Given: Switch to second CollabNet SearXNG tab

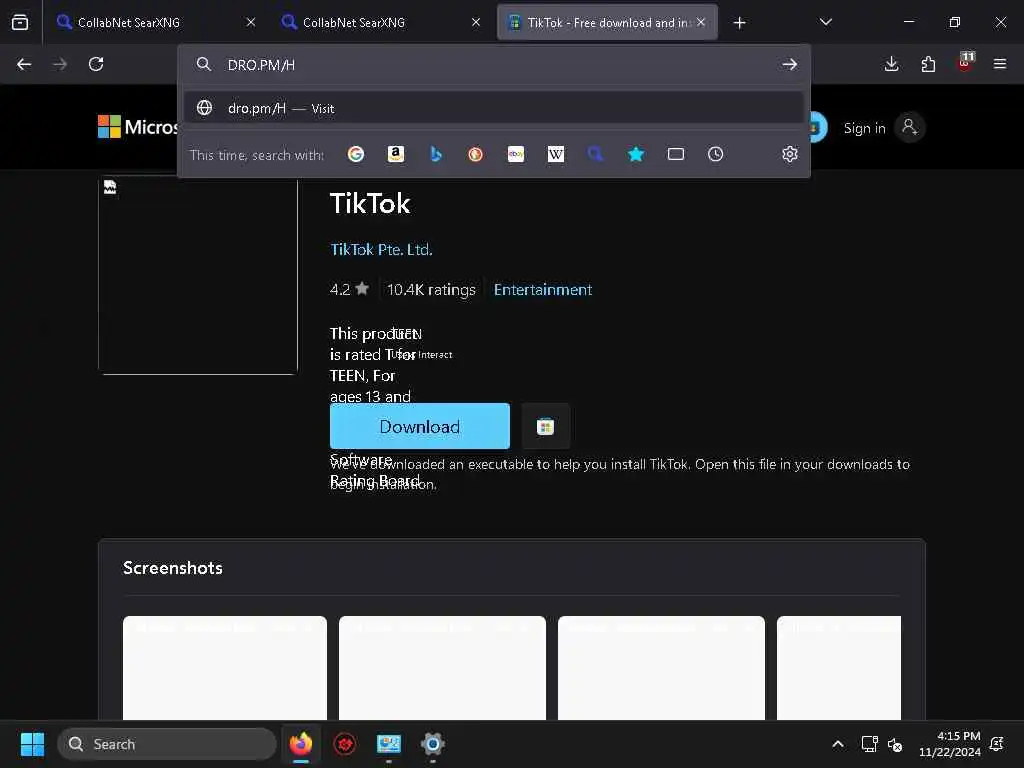Looking at the screenshot, I should point(381,22).
